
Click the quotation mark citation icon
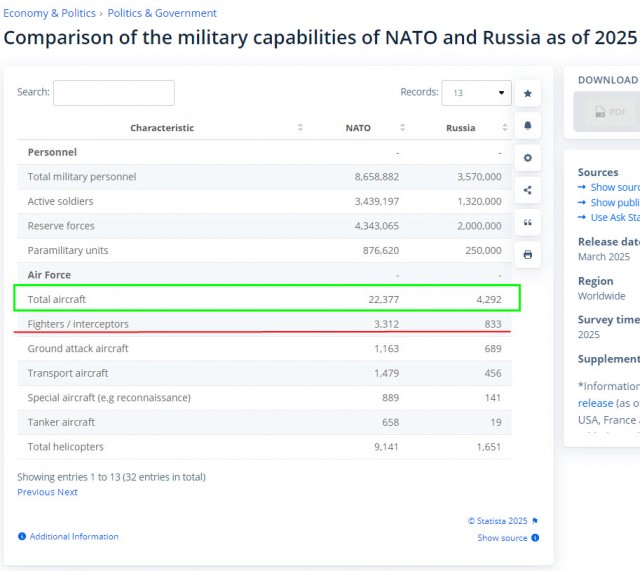(527, 222)
